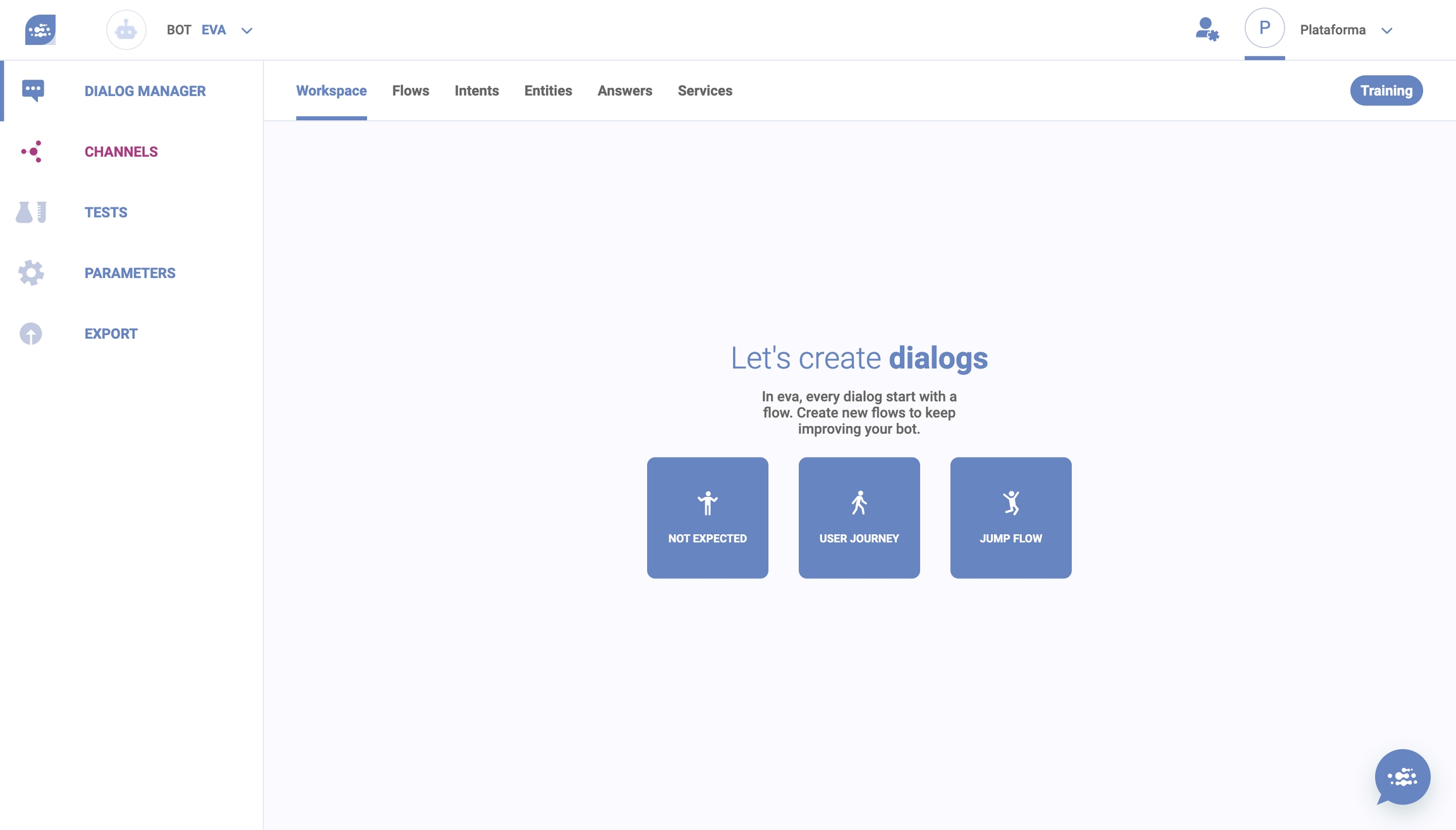Click the Training button

[1386, 90]
